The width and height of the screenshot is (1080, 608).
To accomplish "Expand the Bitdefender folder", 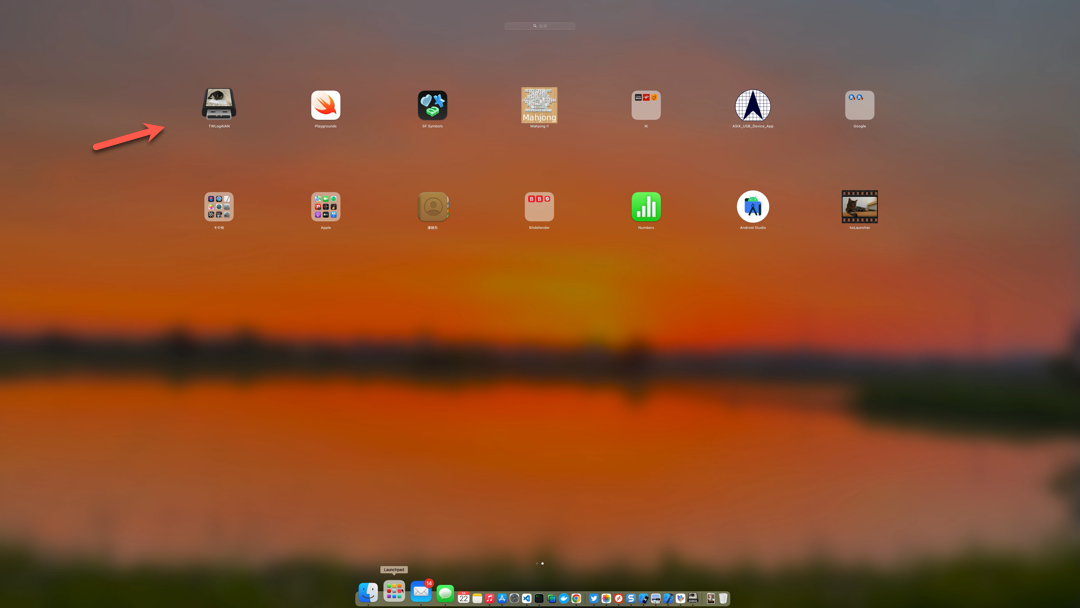I will click(x=539, y=207).
